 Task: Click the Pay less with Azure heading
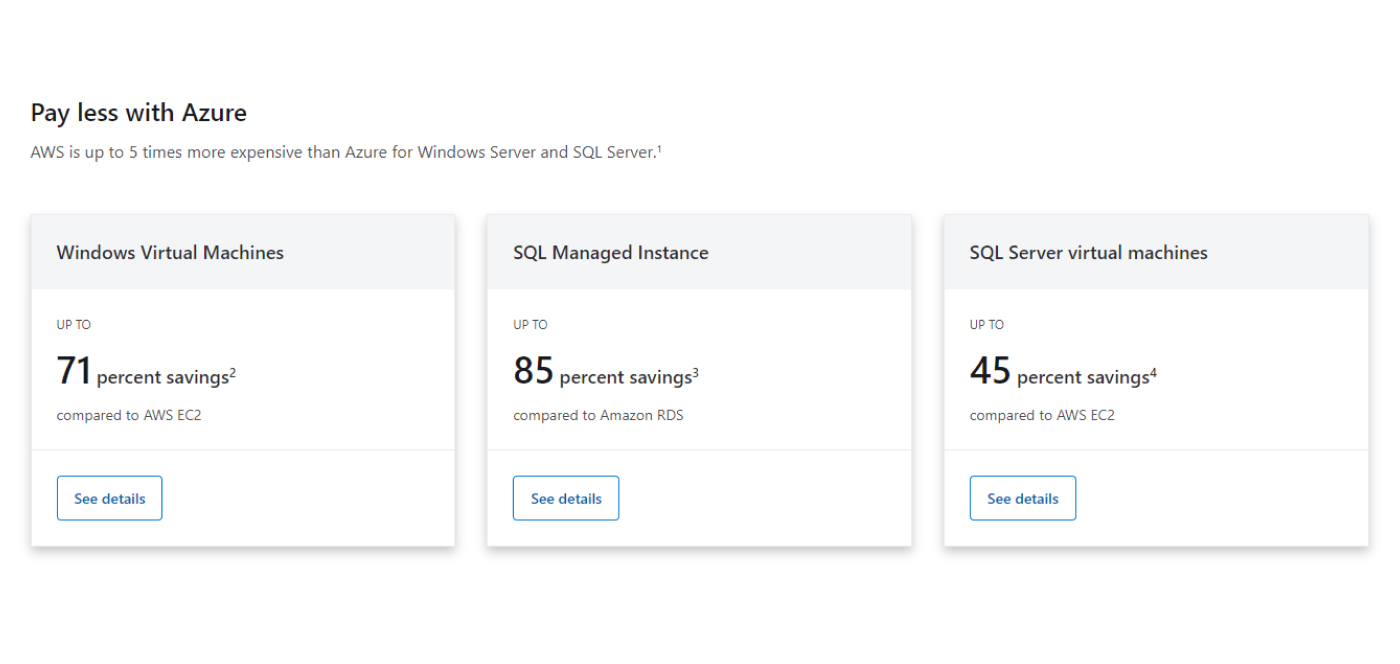click(x=138, y=112)
